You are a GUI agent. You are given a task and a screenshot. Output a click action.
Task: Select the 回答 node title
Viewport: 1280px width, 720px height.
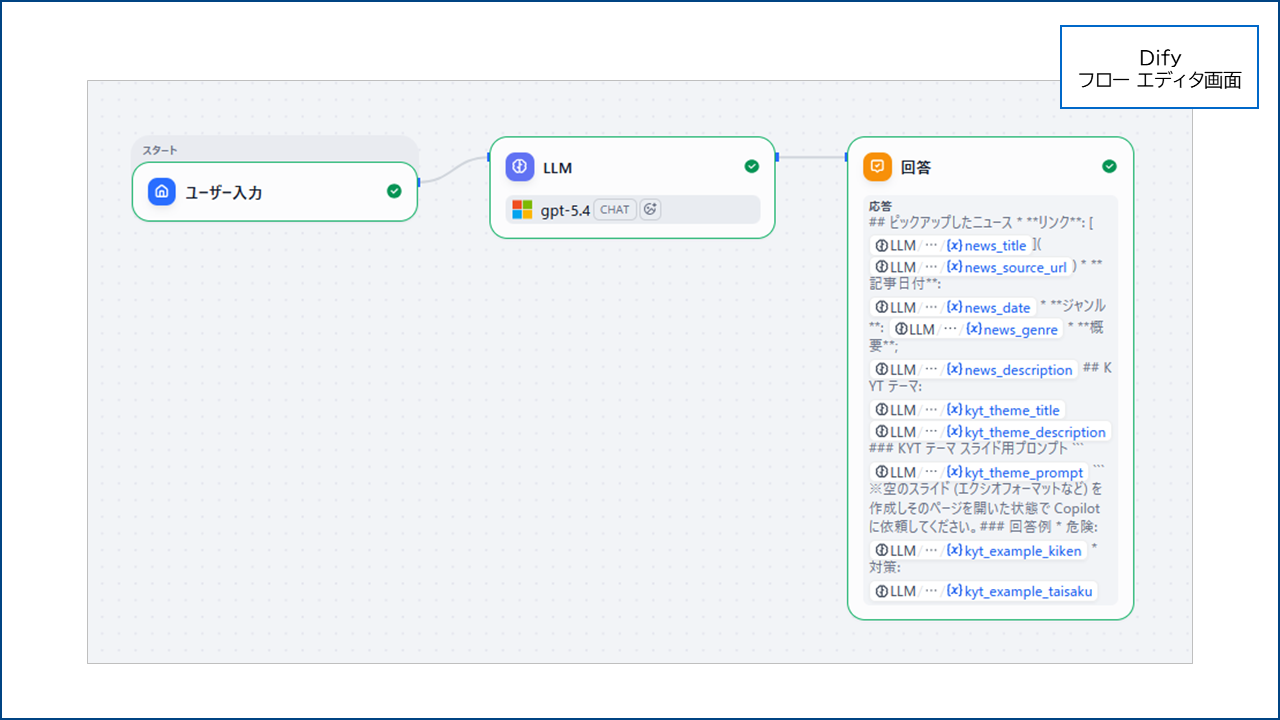(916, 167)
